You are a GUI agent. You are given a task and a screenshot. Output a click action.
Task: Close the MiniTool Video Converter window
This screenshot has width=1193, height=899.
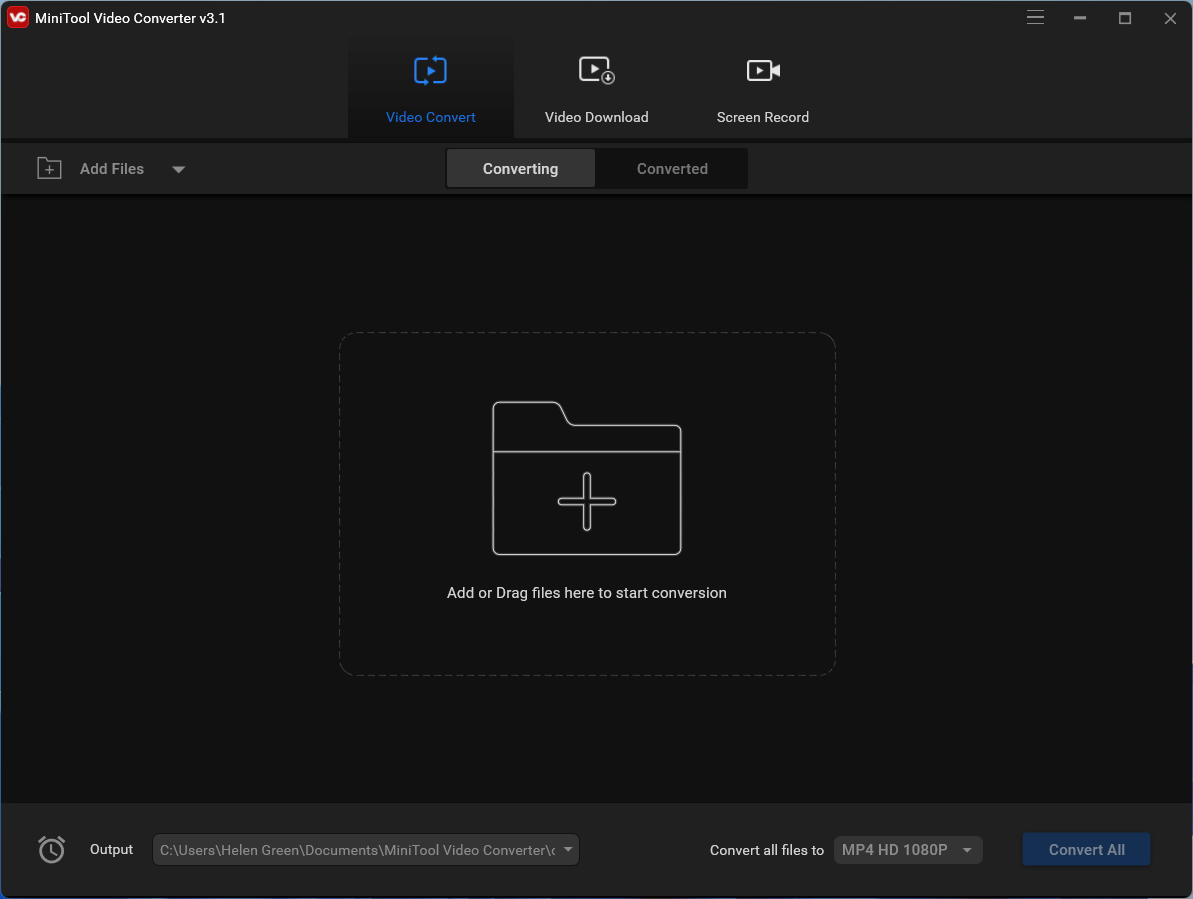1170,18
